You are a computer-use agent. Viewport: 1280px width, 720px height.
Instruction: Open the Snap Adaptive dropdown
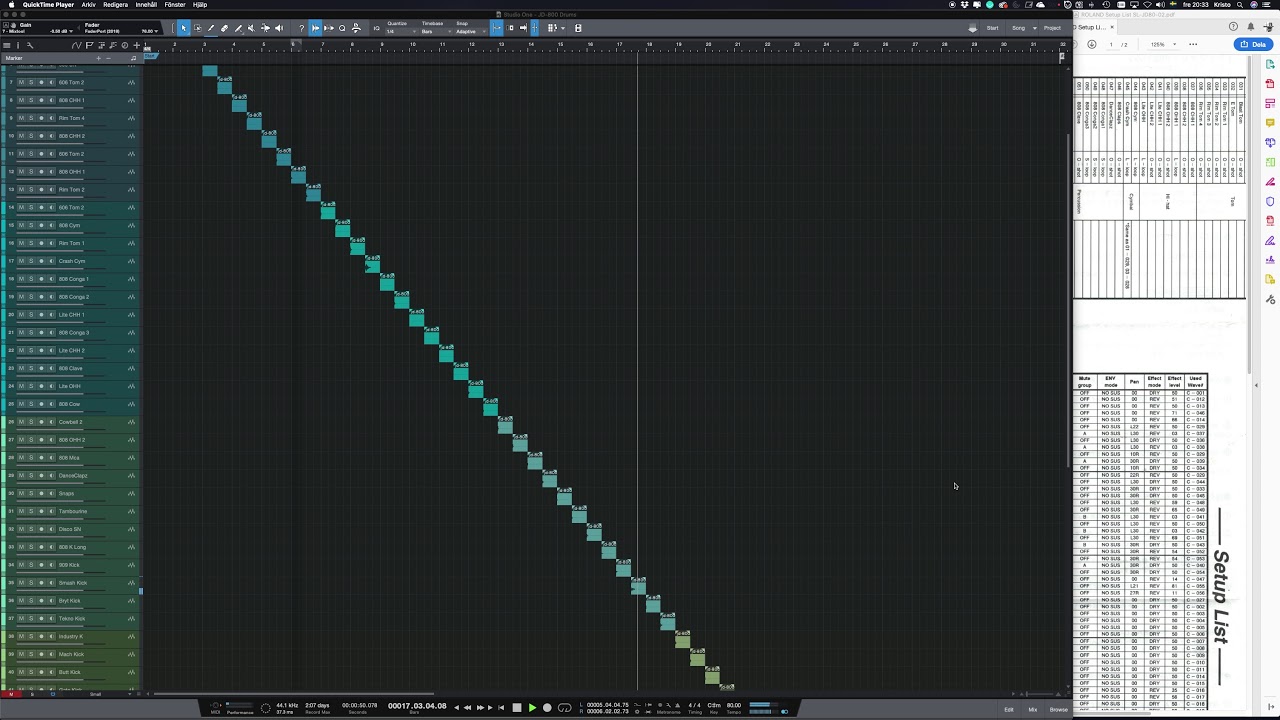tap(470, 31)
